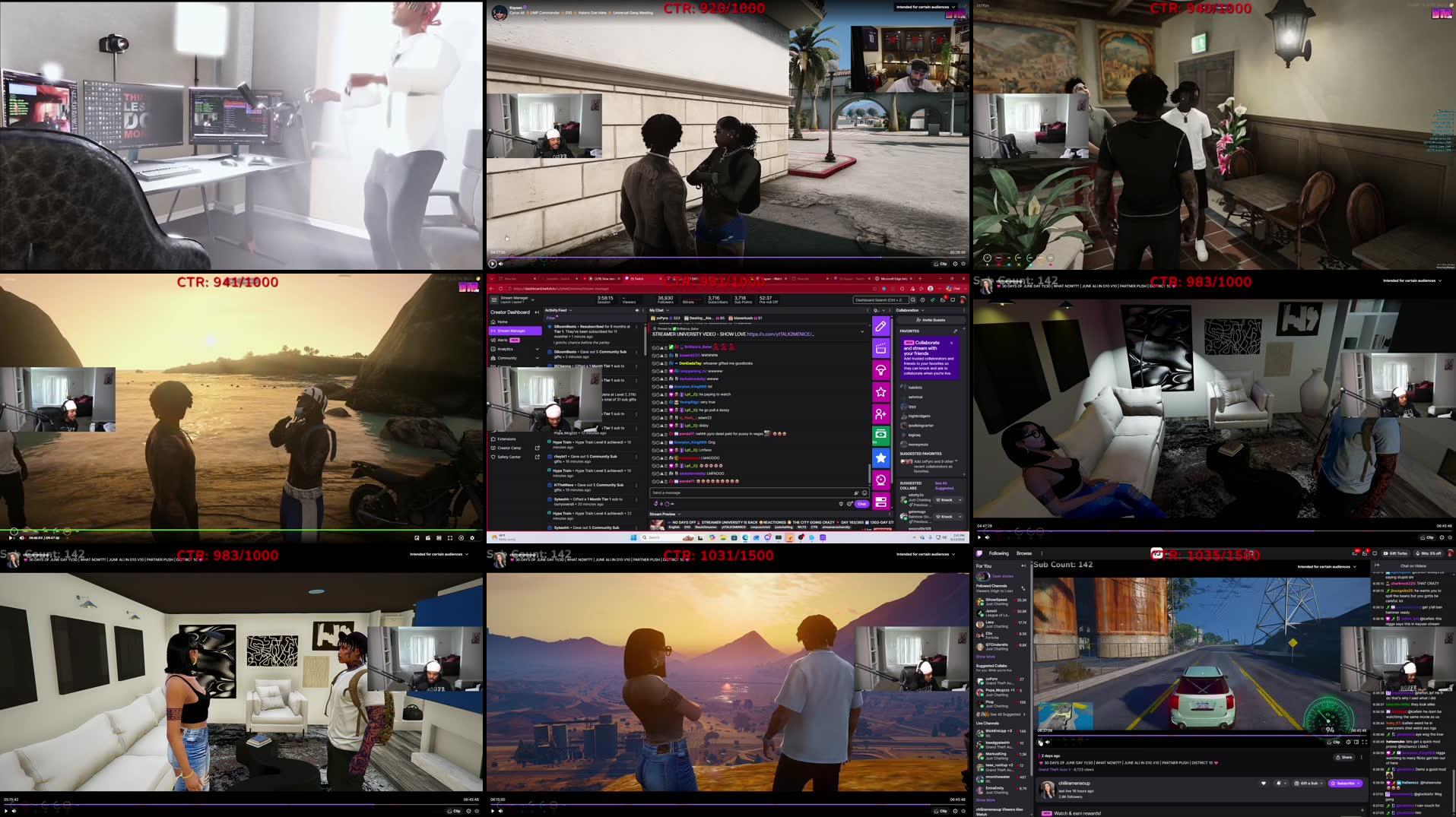Open gear settings on beach sunset video player
Screen dimensions: 1456x817
coord(472,537)
